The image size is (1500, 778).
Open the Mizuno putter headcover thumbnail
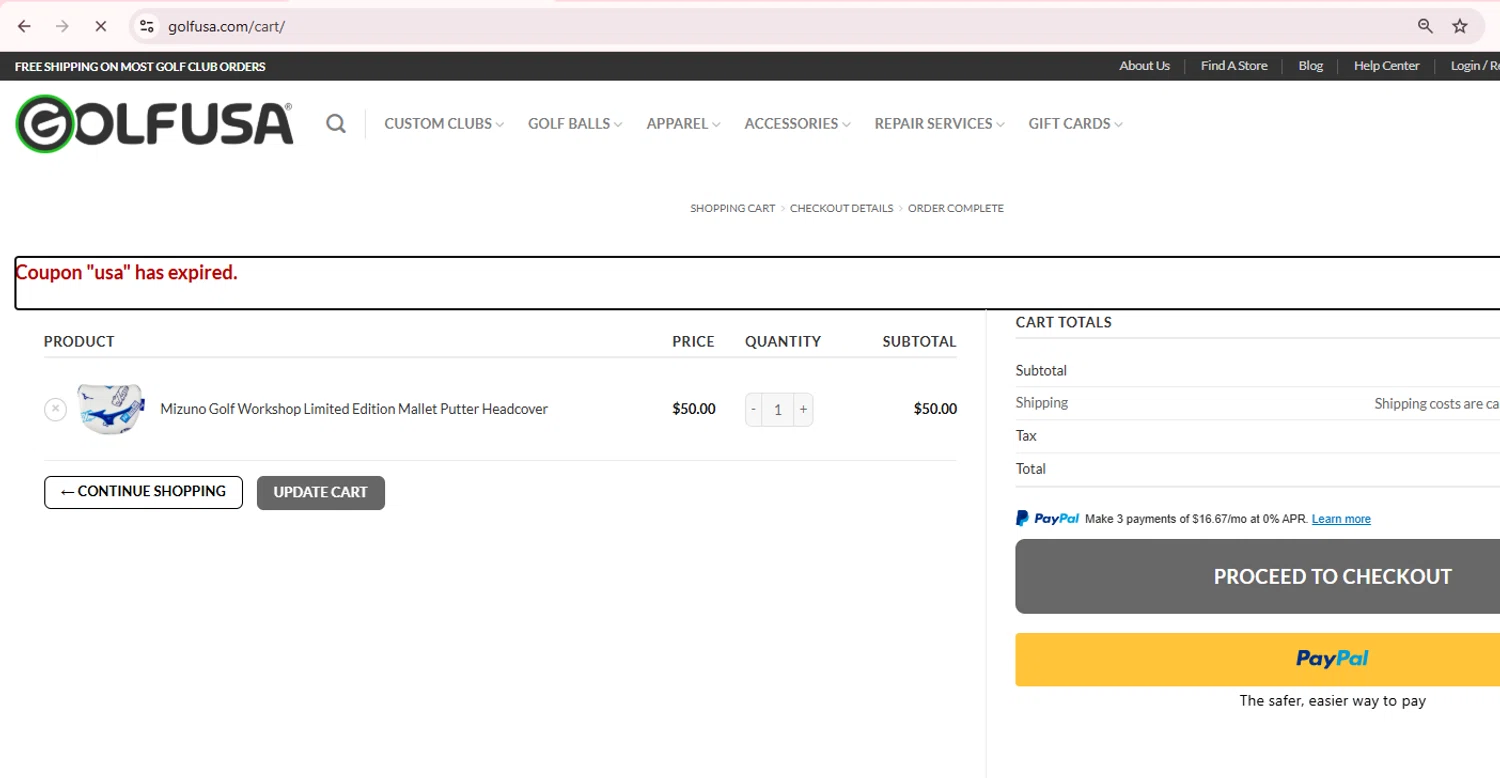point(110,409)
